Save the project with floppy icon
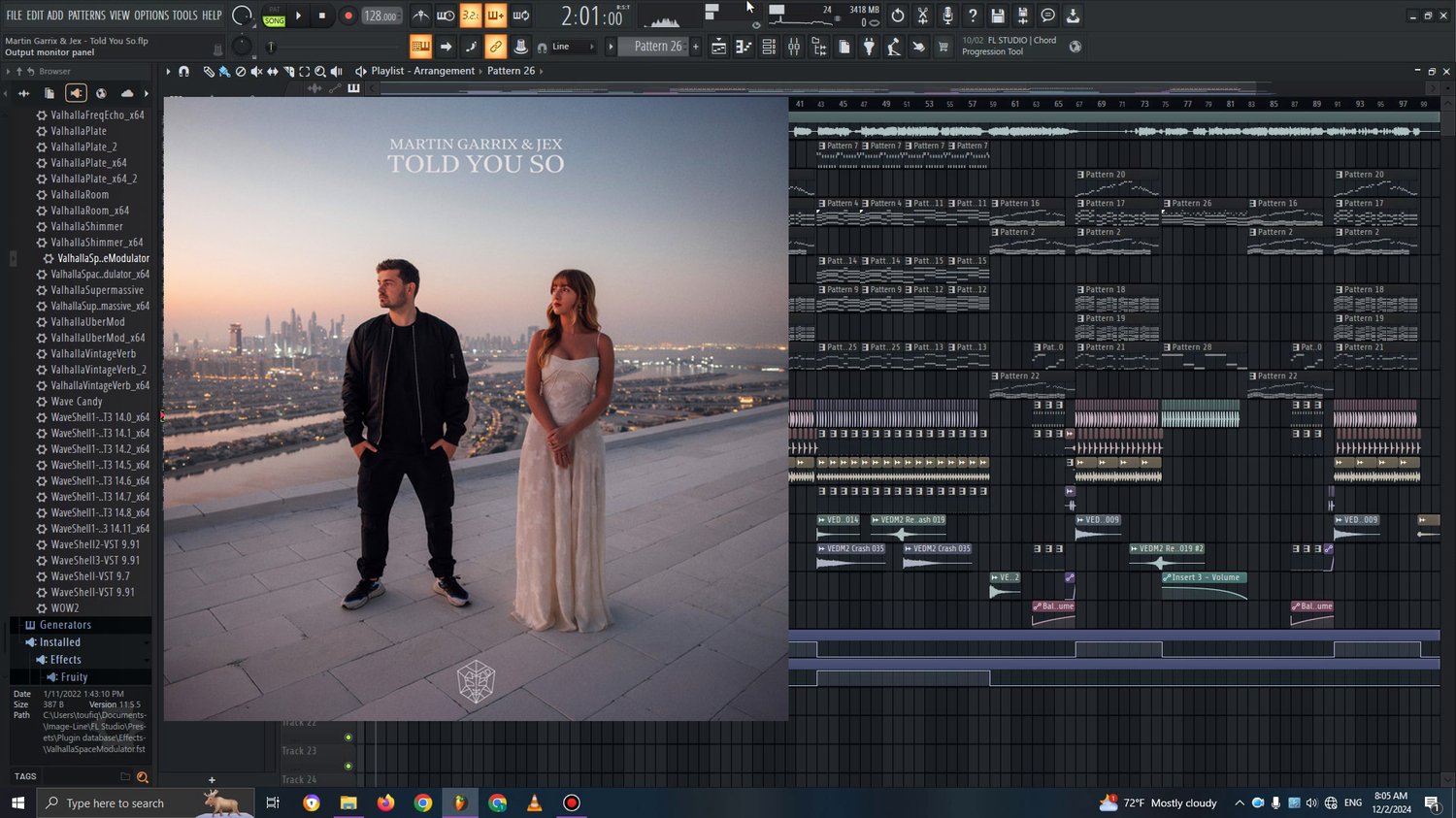The image size is (1456, 818). (998, 16)
